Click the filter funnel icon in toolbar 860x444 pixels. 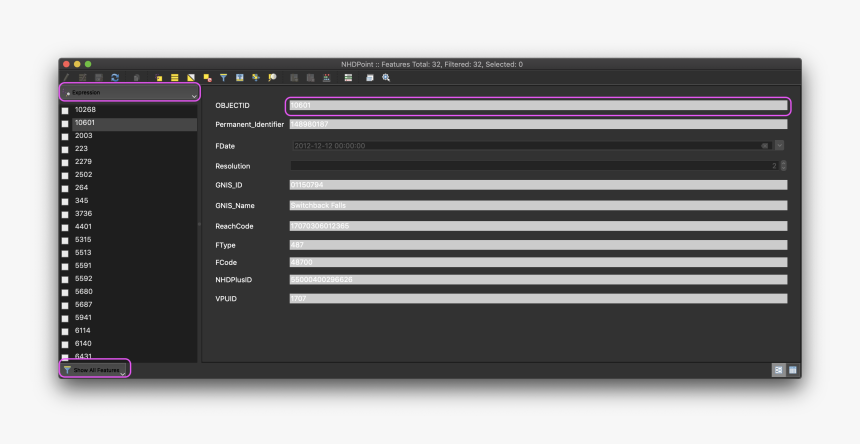click(x=224, y=77)
